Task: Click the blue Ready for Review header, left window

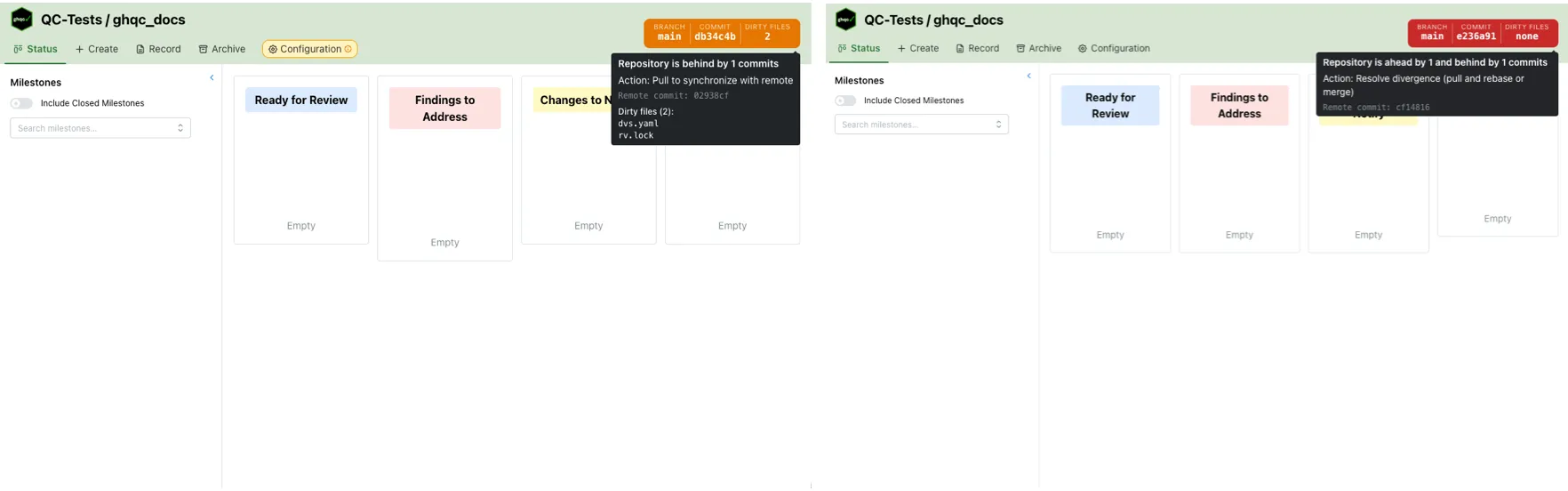Action: pos(300,100)
